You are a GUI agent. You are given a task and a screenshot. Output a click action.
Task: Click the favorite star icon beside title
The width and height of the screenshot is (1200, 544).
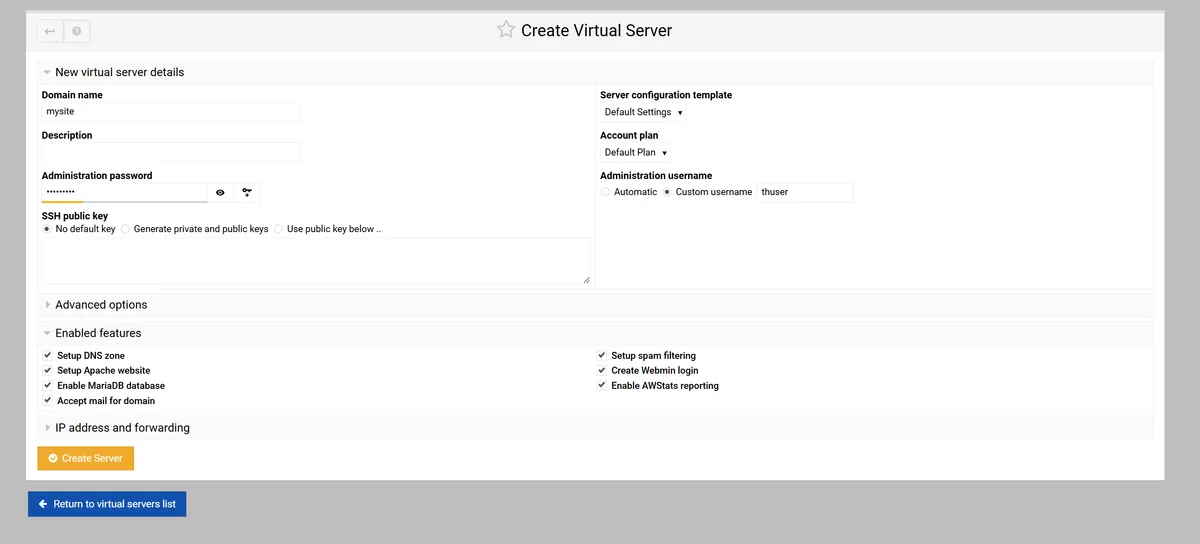(x=506, y=30)
